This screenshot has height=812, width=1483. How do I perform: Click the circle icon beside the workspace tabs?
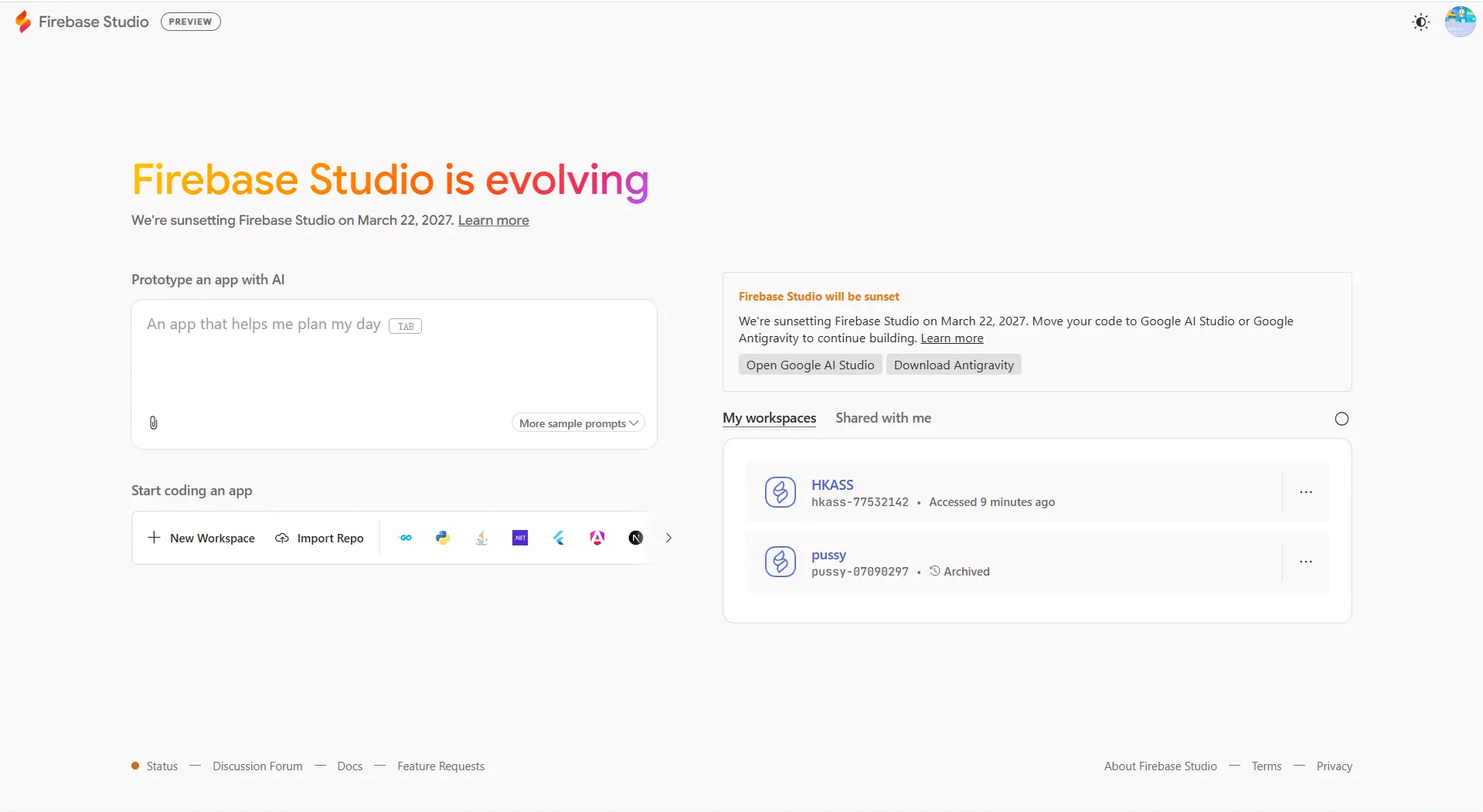[x=1342, y=419]
